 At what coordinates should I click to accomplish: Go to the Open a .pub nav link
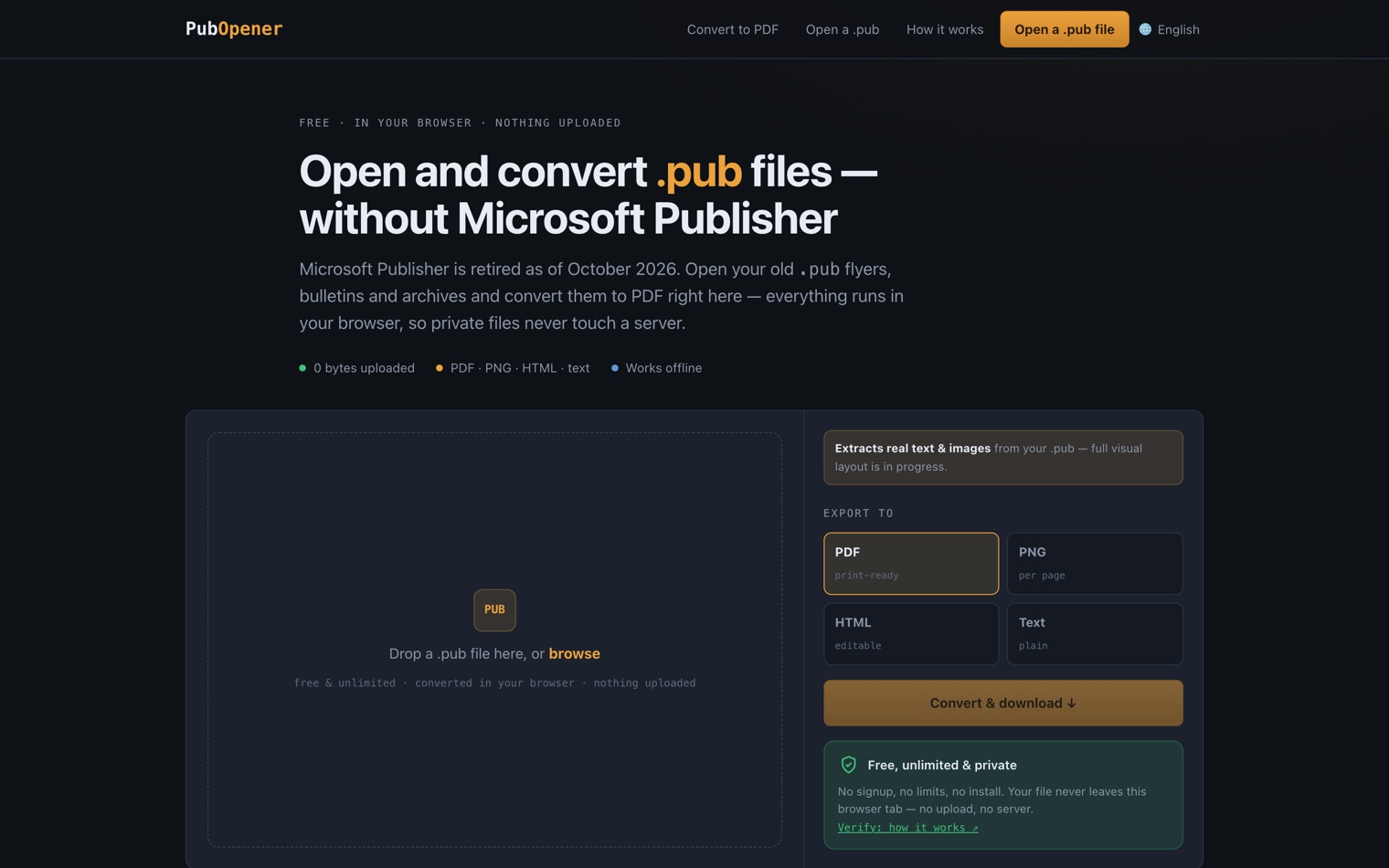click(x=843, y=29)
